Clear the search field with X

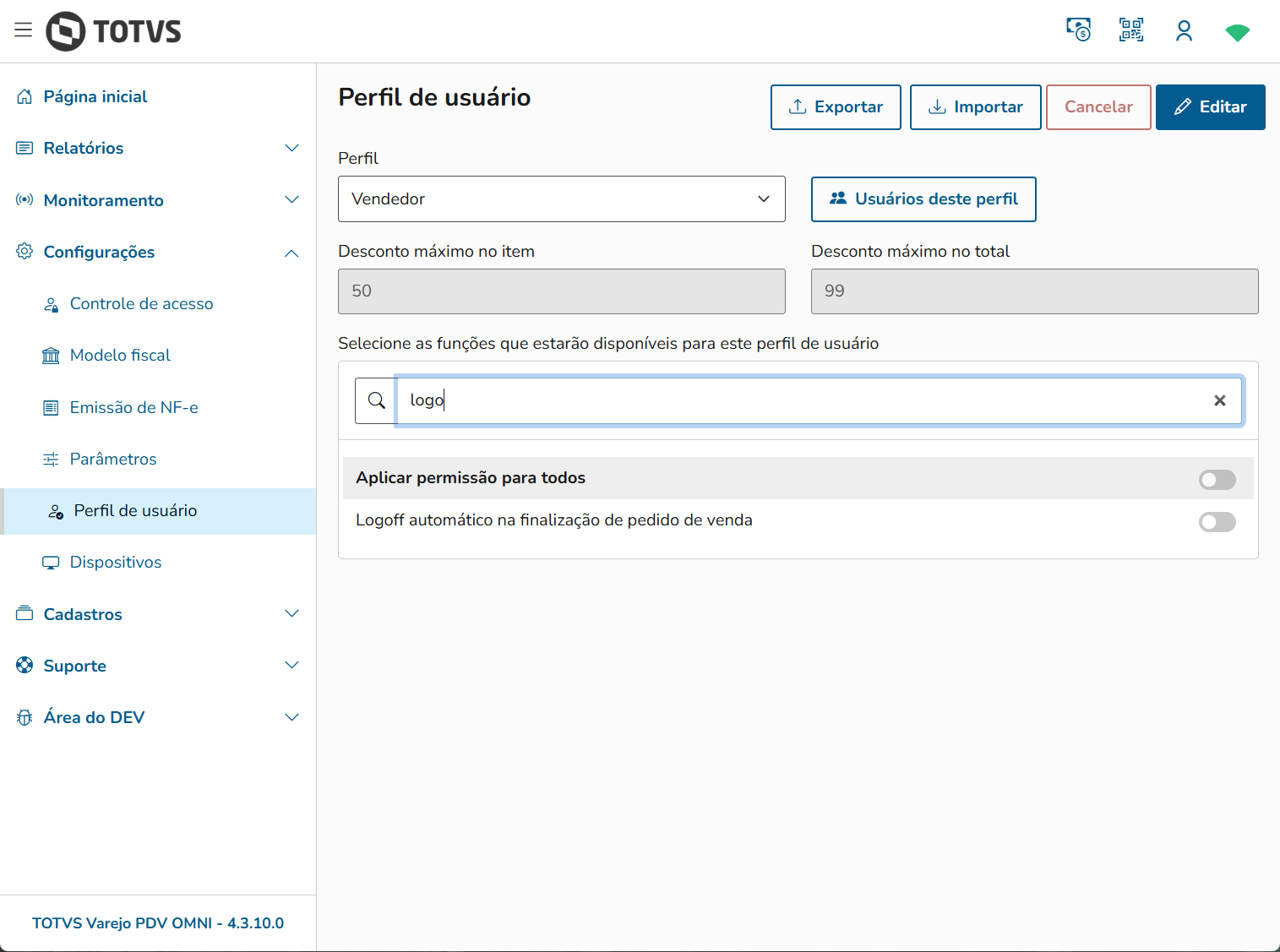coord(1219,400)
